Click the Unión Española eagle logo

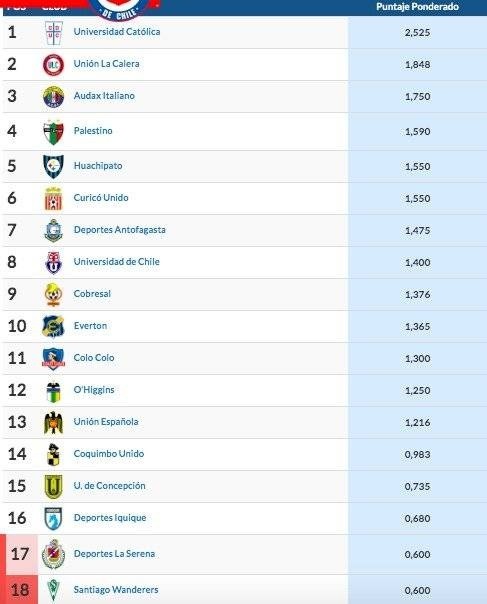point(54,423)
